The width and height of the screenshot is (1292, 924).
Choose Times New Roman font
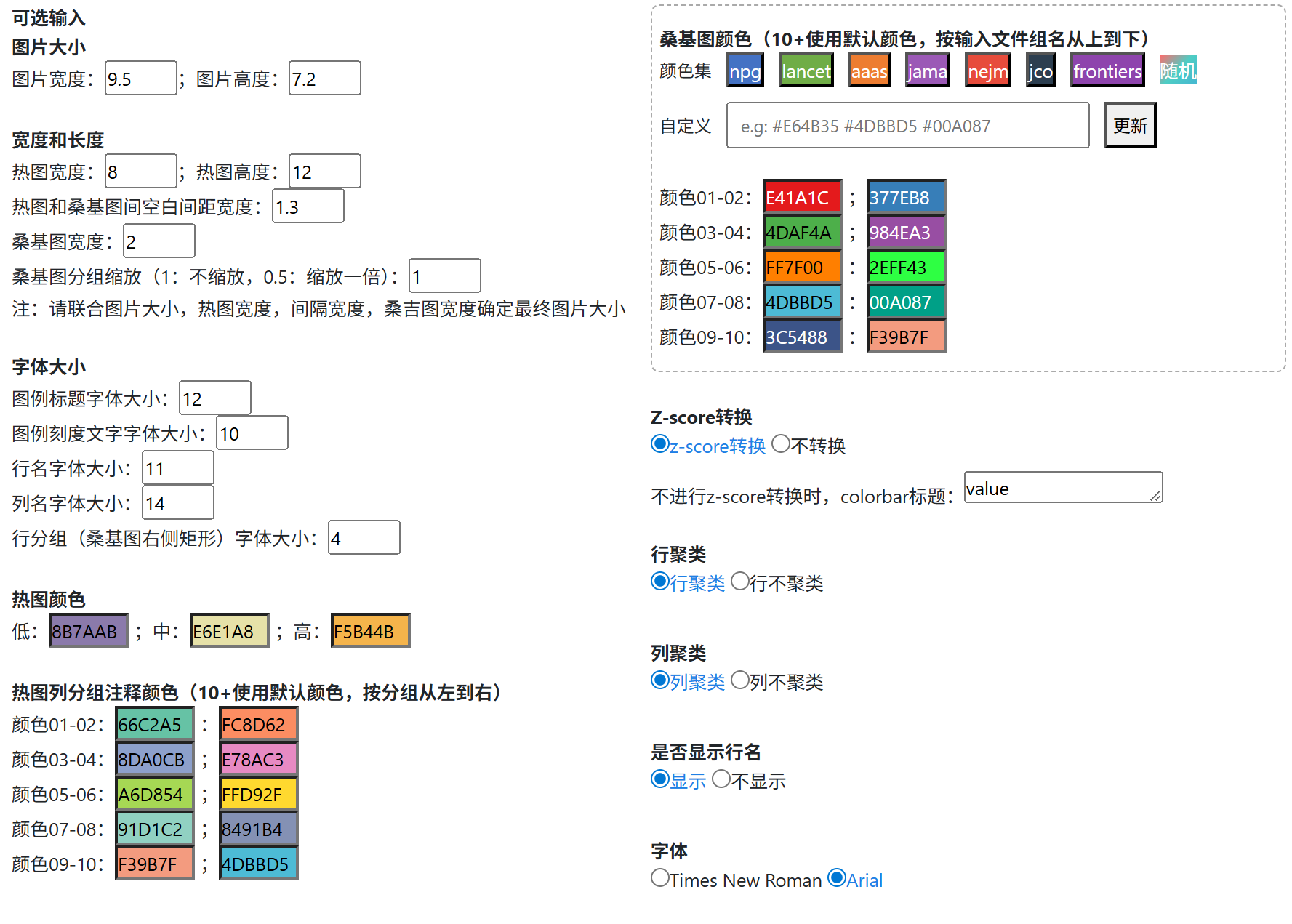coord(659,878)
